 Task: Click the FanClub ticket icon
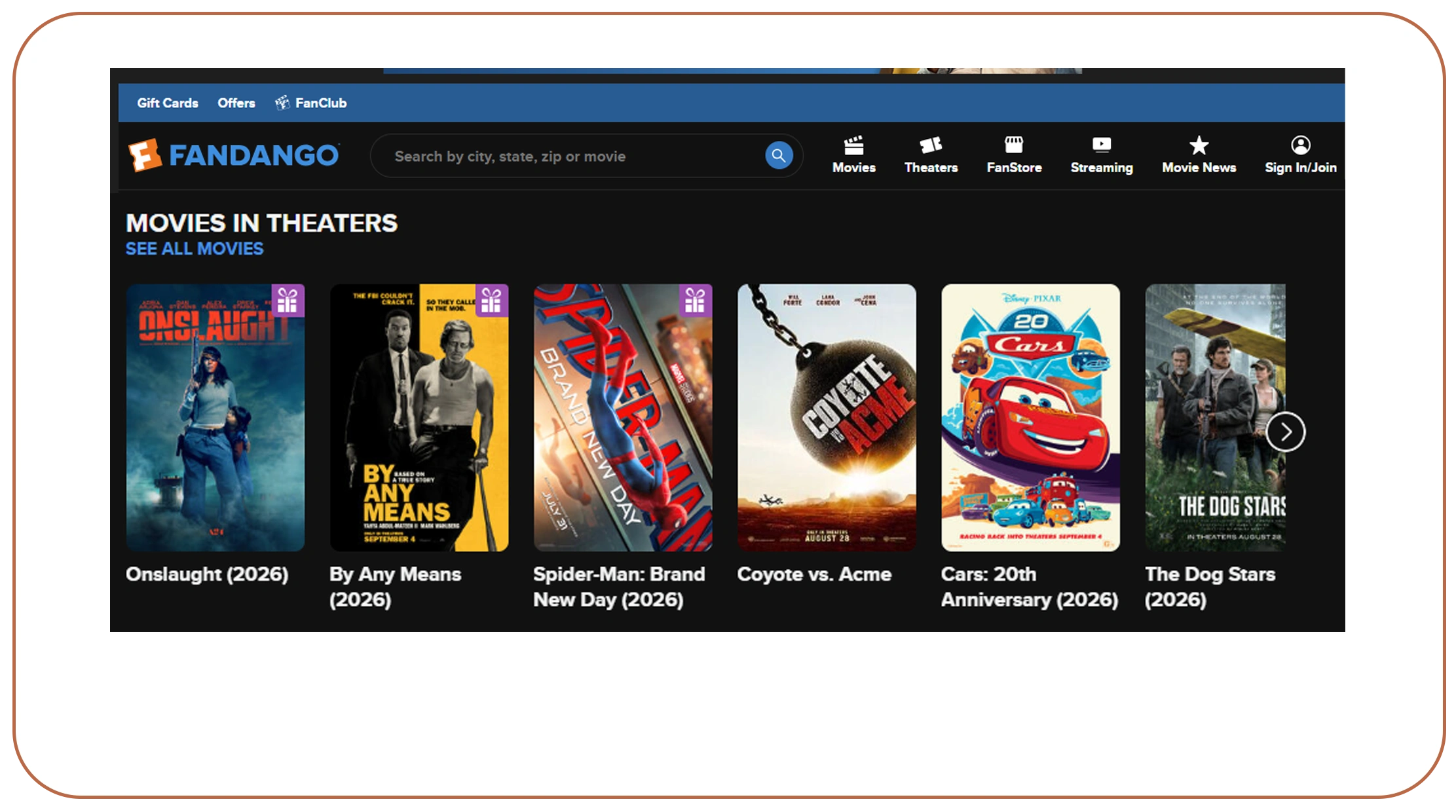click(282, 103)
